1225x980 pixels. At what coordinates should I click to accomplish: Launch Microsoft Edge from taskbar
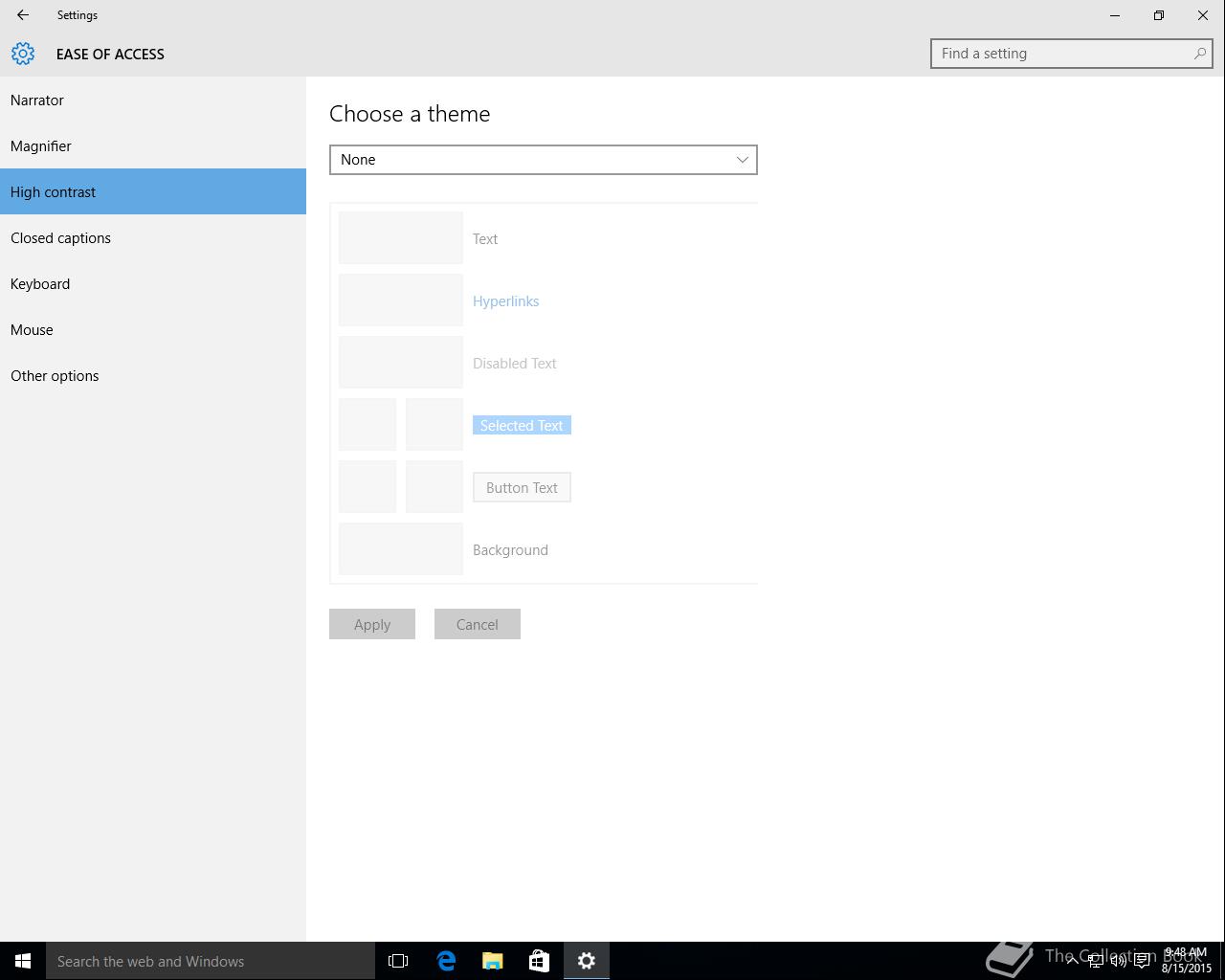tap(446, 961)
